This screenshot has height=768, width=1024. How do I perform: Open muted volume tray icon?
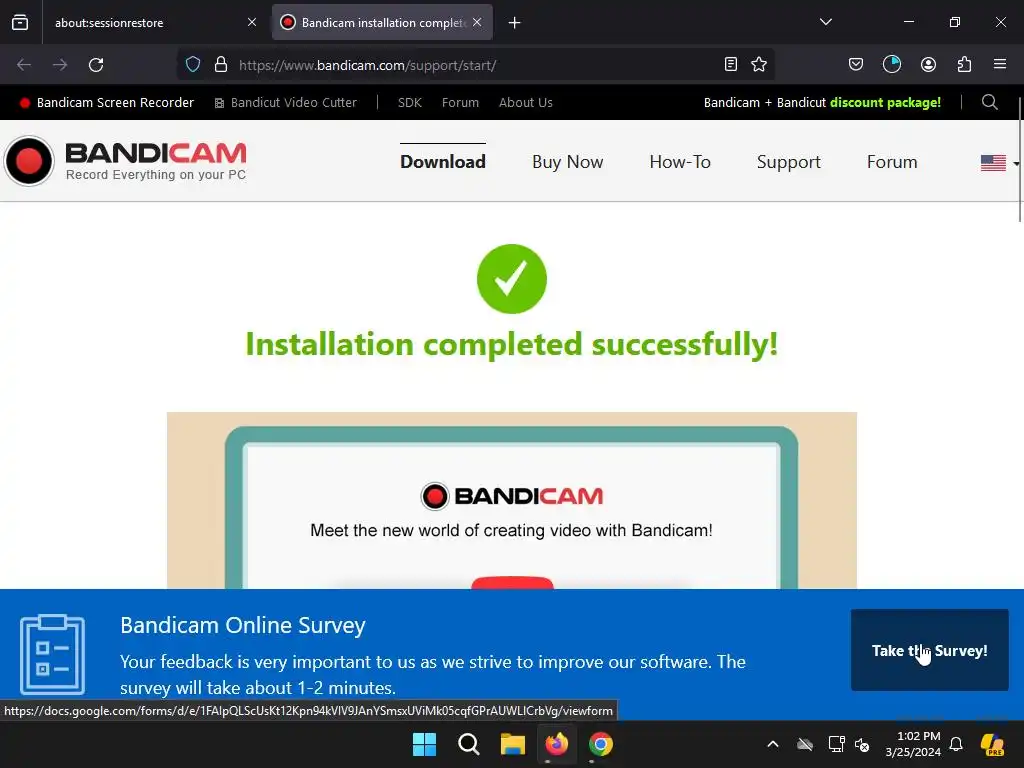(x=862, y=744)
